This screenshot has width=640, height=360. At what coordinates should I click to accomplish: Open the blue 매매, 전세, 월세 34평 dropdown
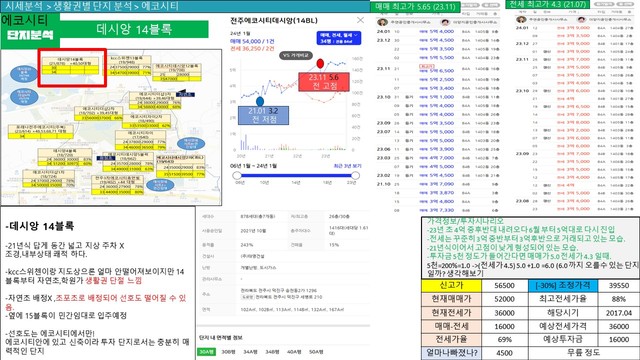click(339, 38)
